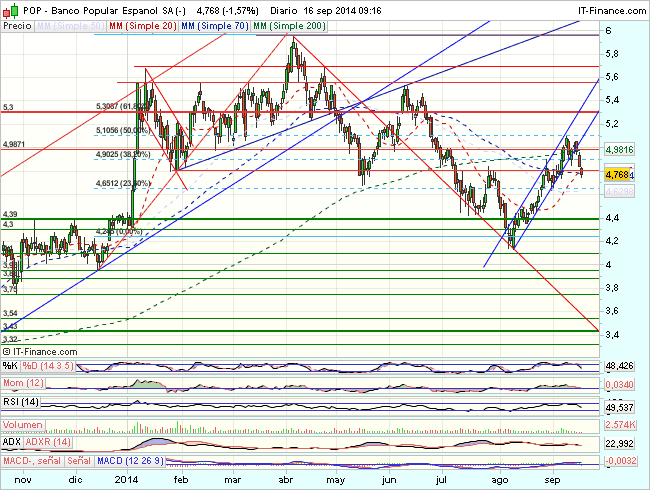Click the 2014 year marker on time axis

coord(126,480)
